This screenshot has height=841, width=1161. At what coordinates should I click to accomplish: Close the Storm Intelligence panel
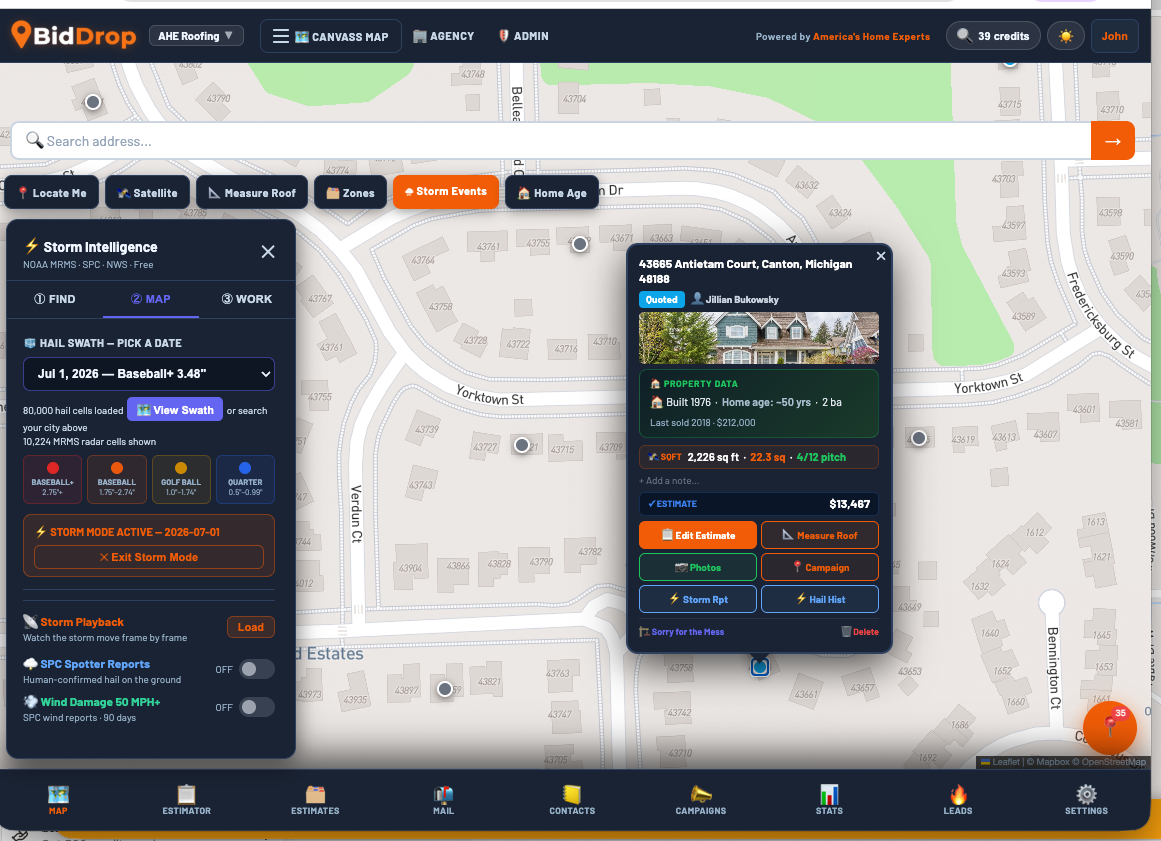tap(268, 252)
